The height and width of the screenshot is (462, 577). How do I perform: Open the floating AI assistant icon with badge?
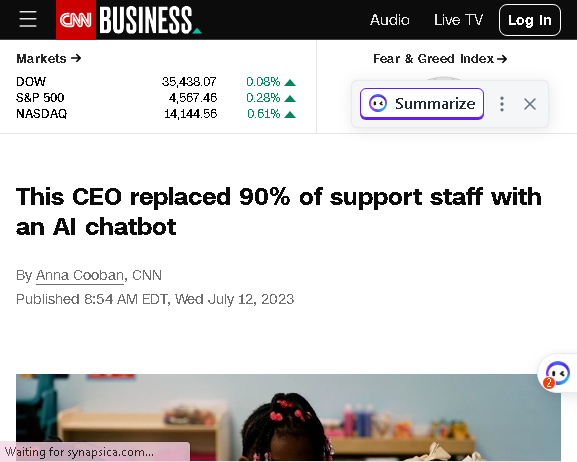click(557, 374)
